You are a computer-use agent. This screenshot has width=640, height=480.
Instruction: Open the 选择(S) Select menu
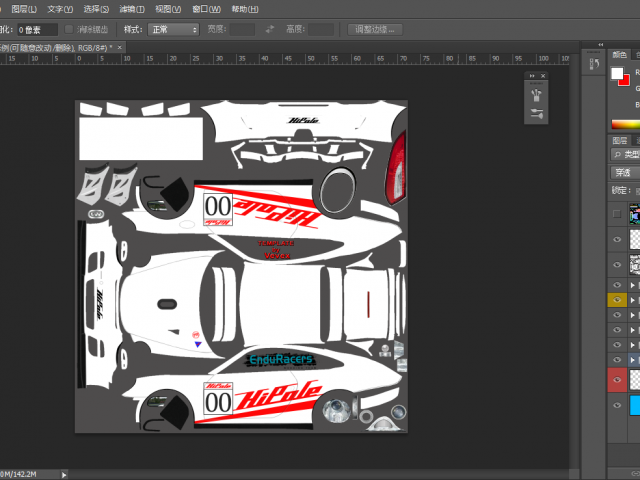coord(96,9)
